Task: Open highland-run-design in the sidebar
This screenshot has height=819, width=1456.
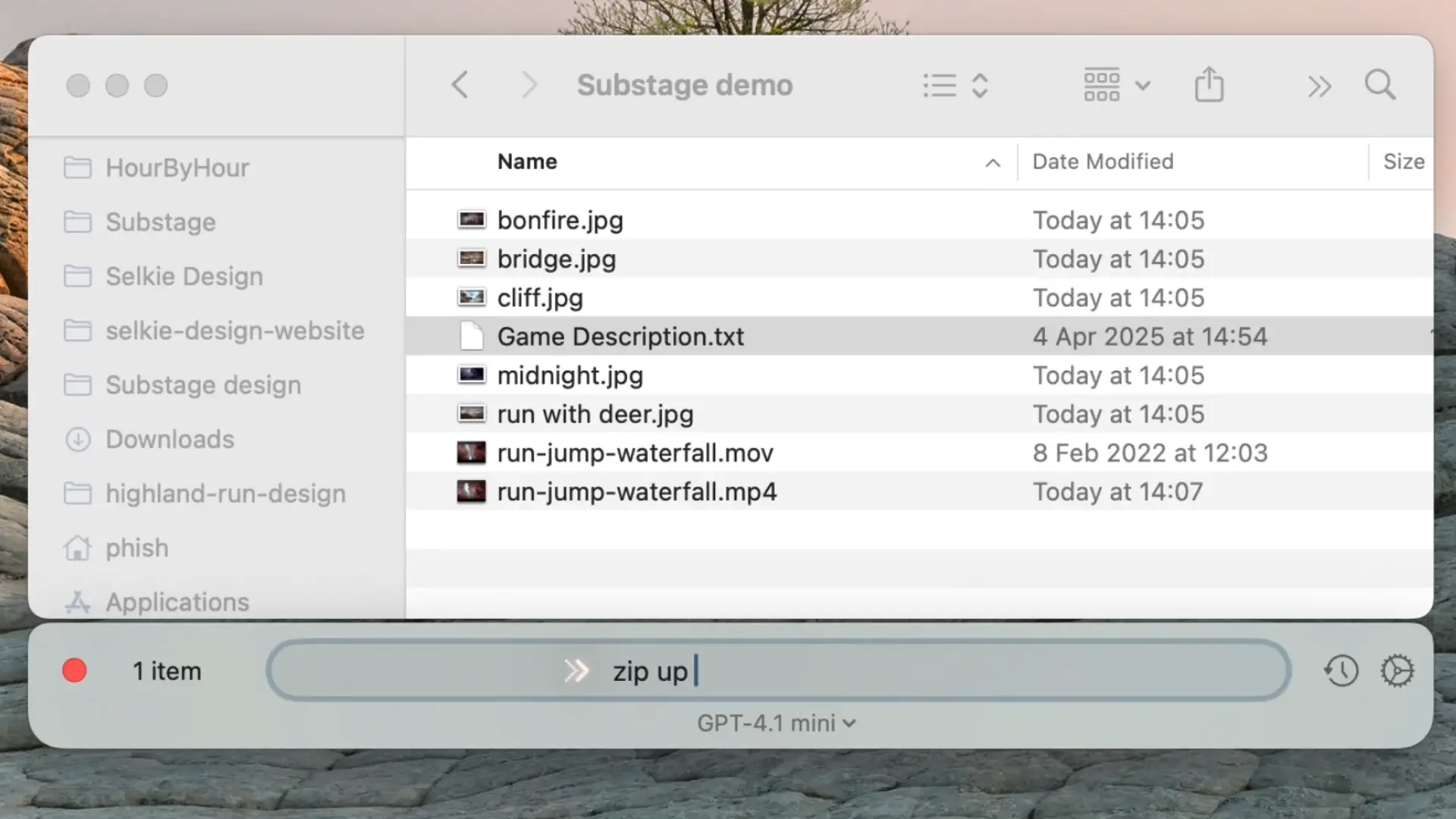Action: click(x=205, y=494)
